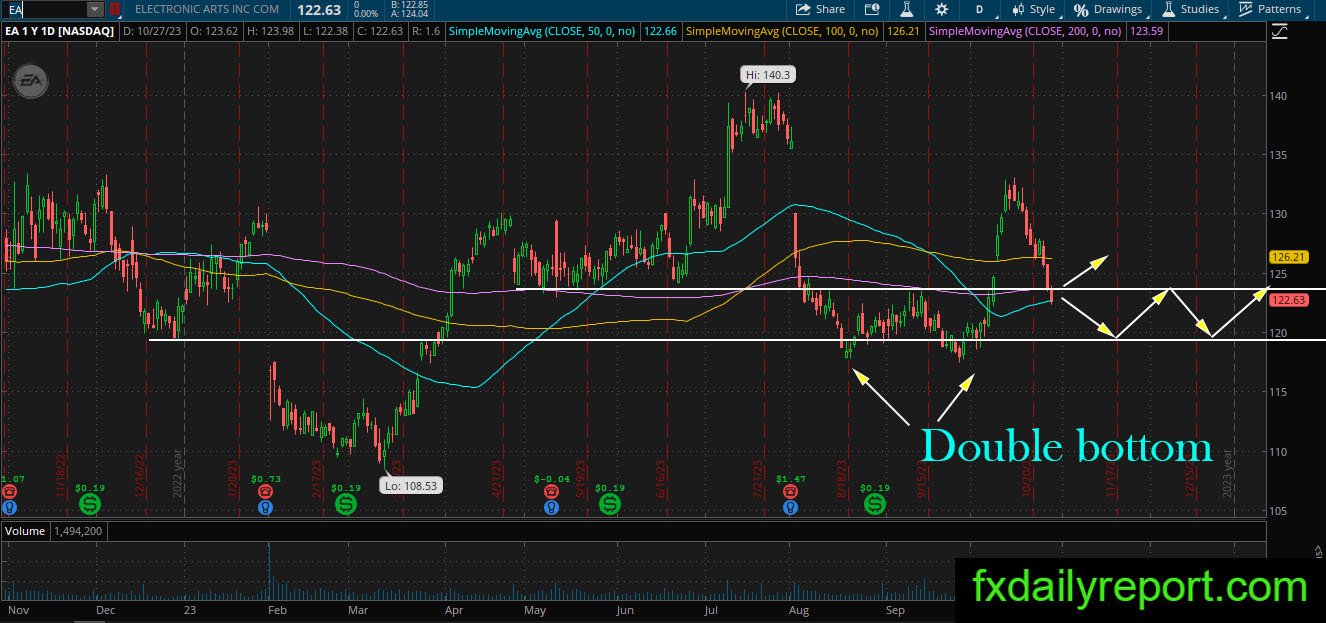Screen dimensions: 1326x623
Task: Change the D timeframe aggregation selector
Action: click(x=979, y=9)
